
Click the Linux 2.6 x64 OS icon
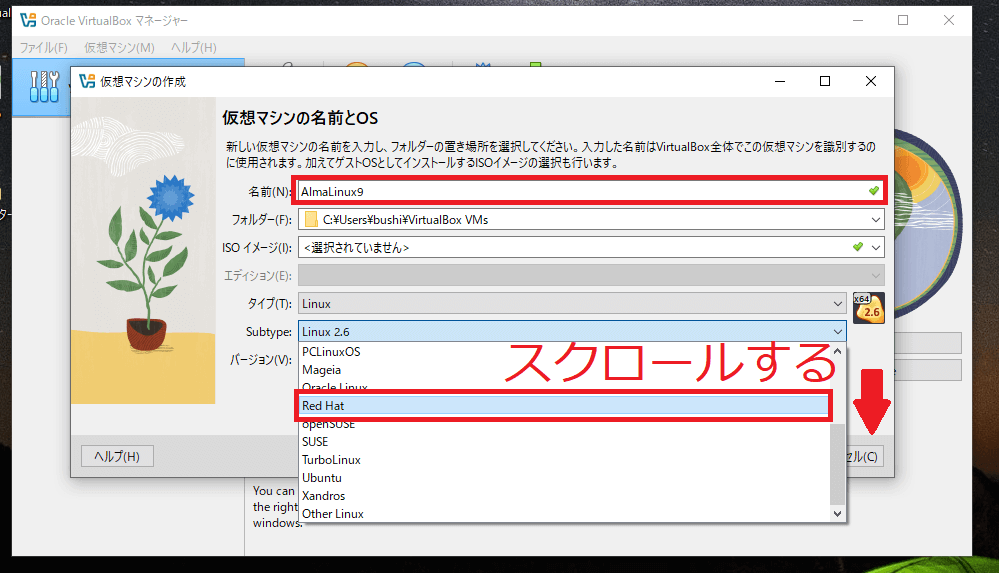869,308
